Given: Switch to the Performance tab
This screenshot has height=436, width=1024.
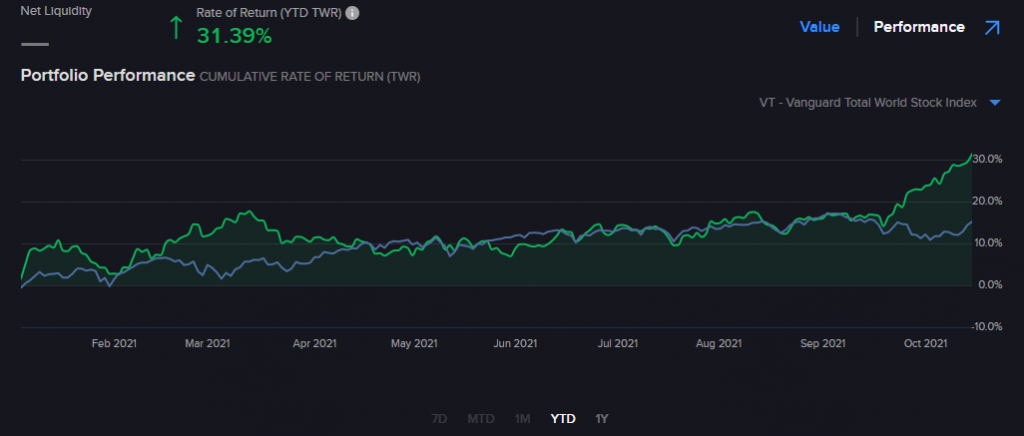Looking at the screenshot, I should (x=919, y=27).
